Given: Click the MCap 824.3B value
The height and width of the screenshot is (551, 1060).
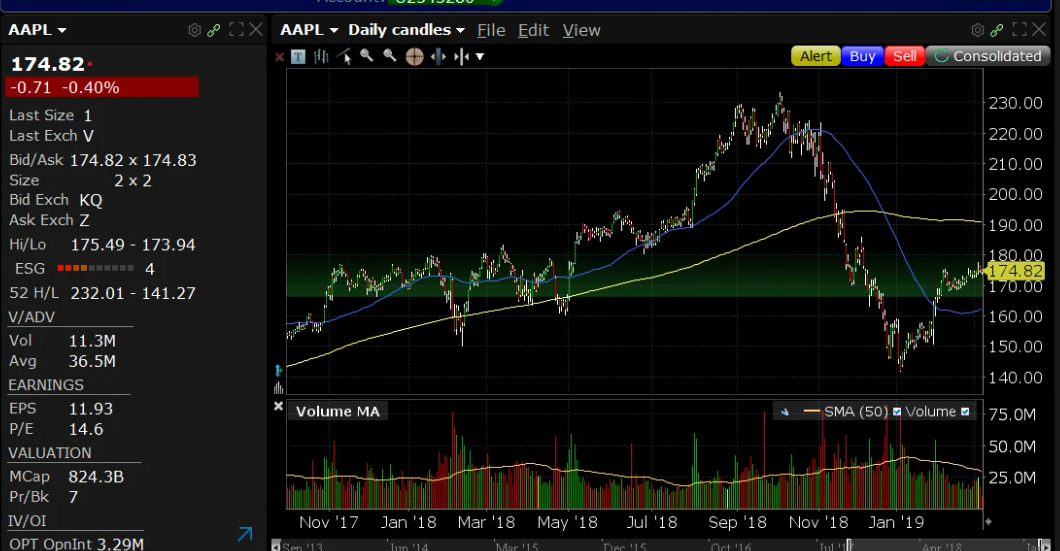Looking at the screenshot, I should coord(96,477).
